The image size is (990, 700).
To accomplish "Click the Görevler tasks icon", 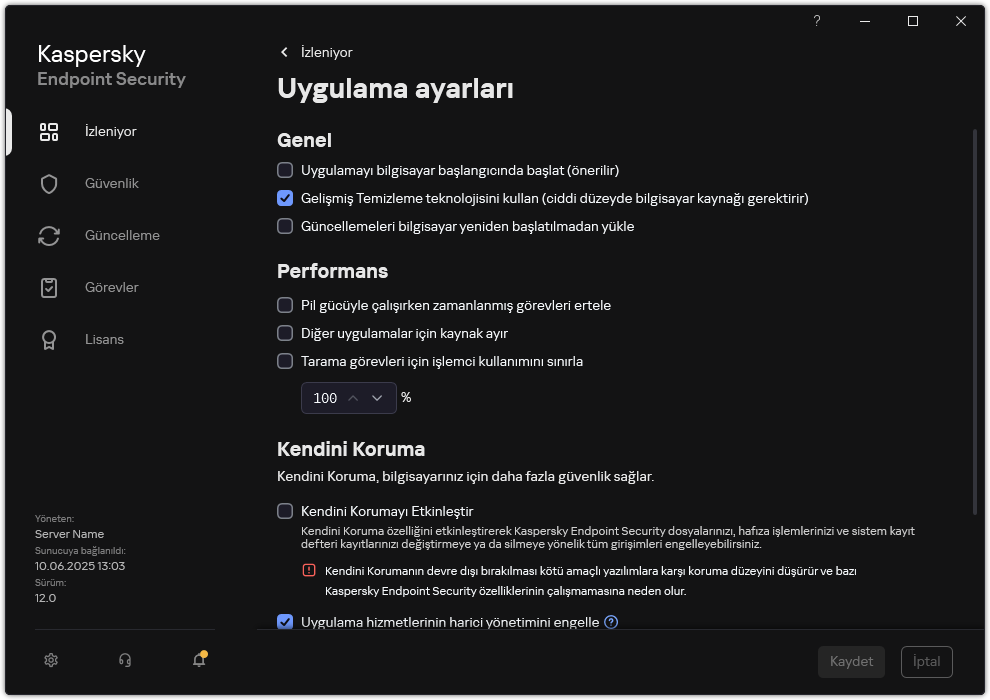I will click(x=49, y=287).
